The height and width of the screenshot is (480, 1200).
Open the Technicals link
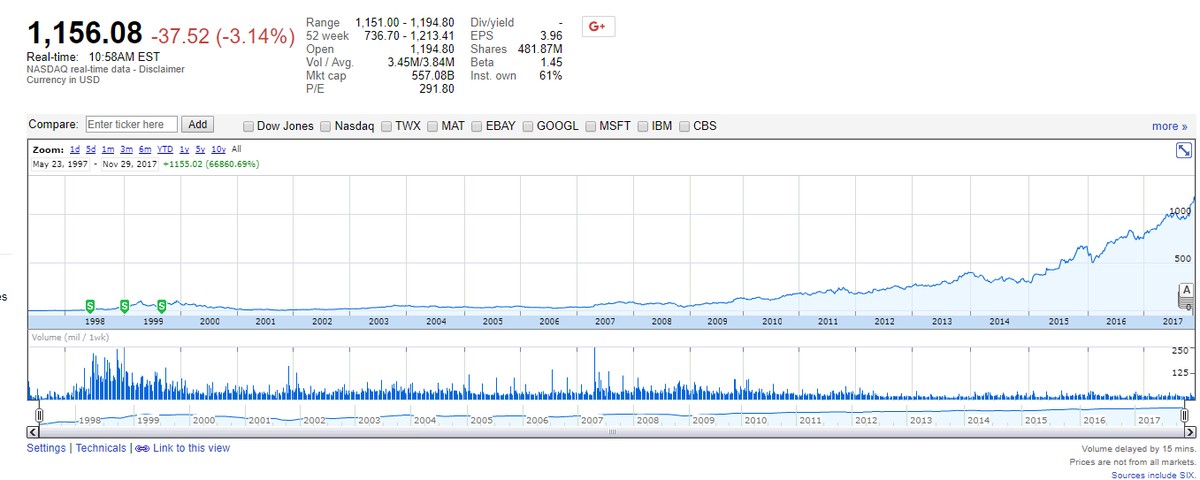[x=101, y=448]
